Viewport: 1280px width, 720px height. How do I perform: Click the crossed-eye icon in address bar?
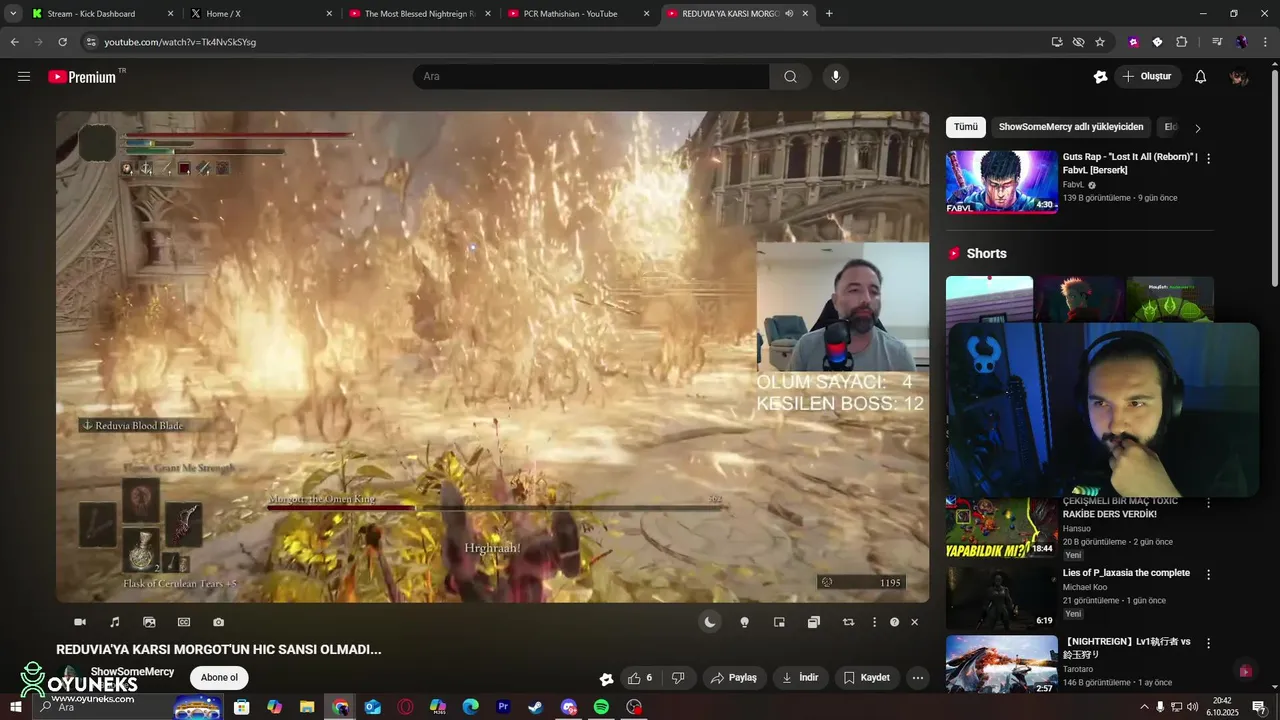[1078, 42]
